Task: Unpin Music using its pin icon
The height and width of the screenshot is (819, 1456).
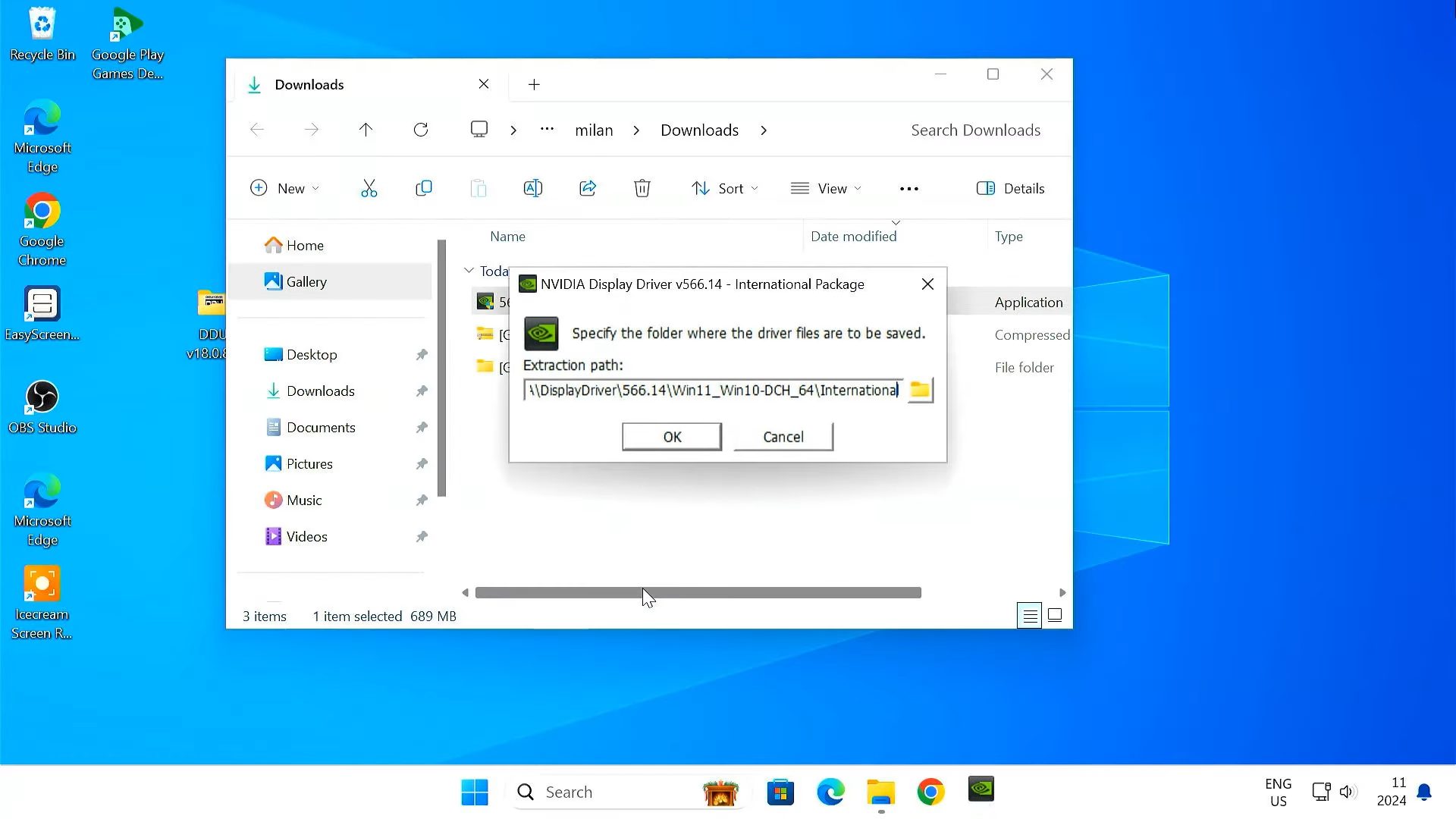Action: pos(422,500)
